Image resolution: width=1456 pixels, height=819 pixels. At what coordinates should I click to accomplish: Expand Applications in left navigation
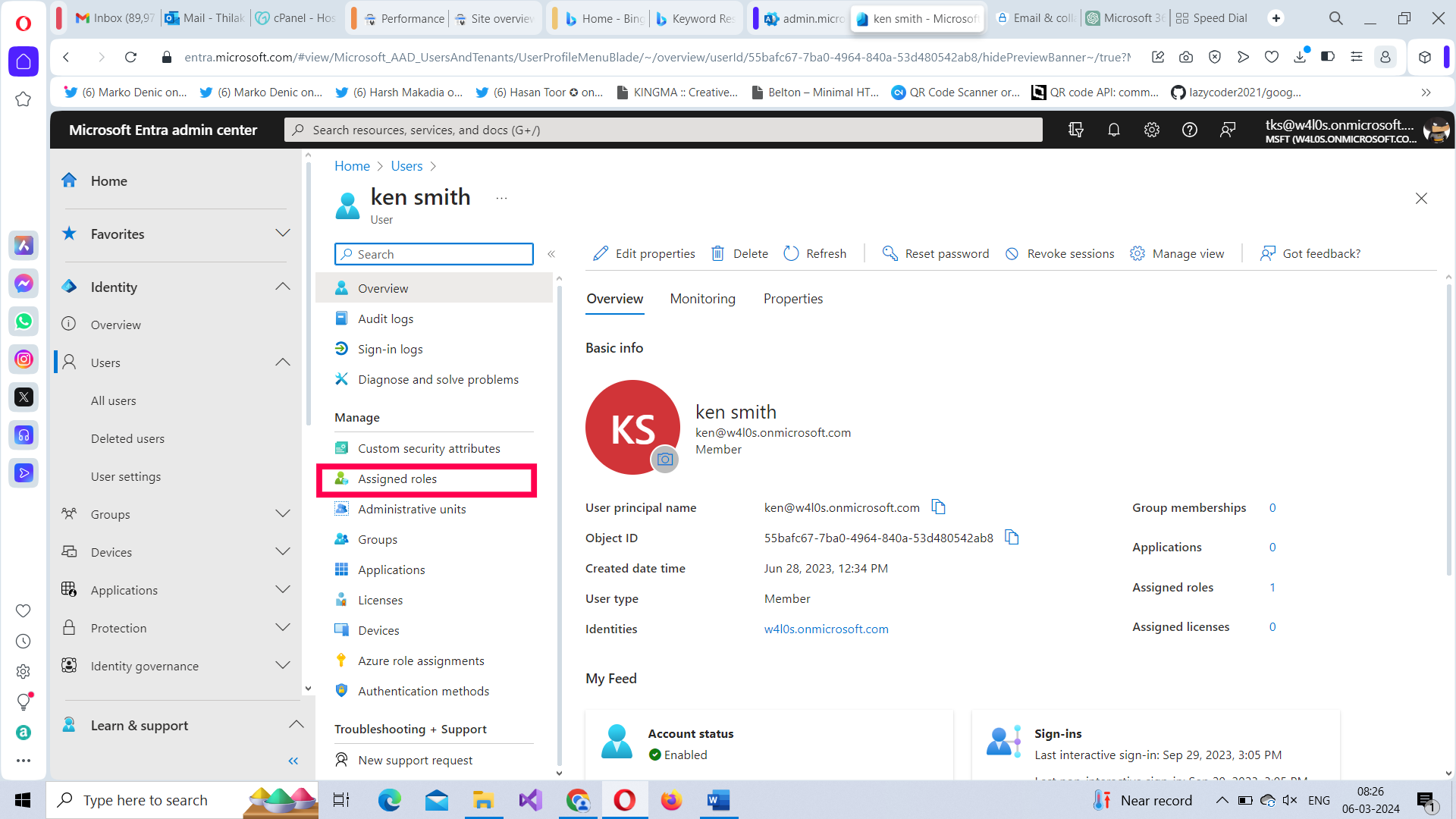[x=283, y=590]
